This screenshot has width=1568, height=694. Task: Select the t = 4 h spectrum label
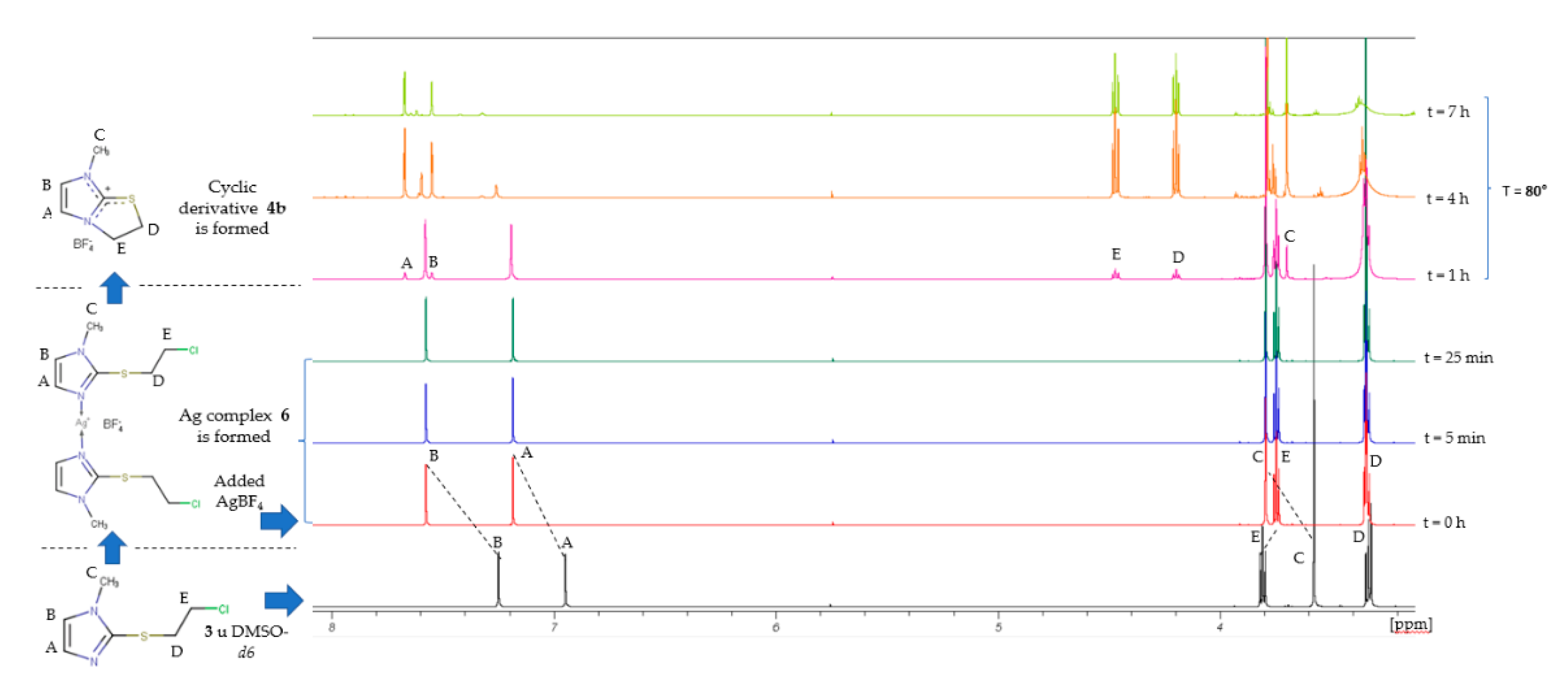click(1447, 198)
